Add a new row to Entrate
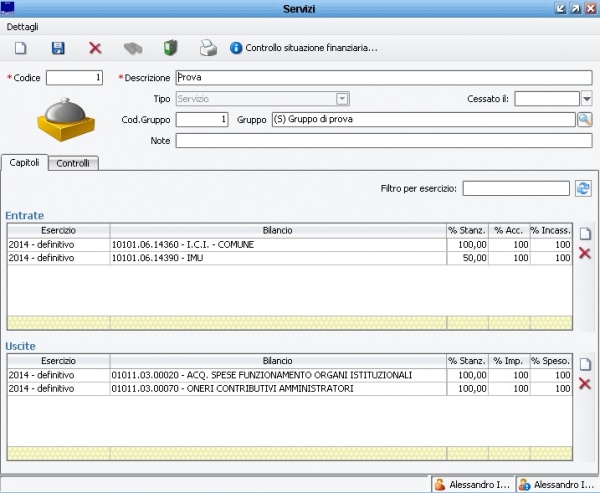 click(x=585, y=234)
